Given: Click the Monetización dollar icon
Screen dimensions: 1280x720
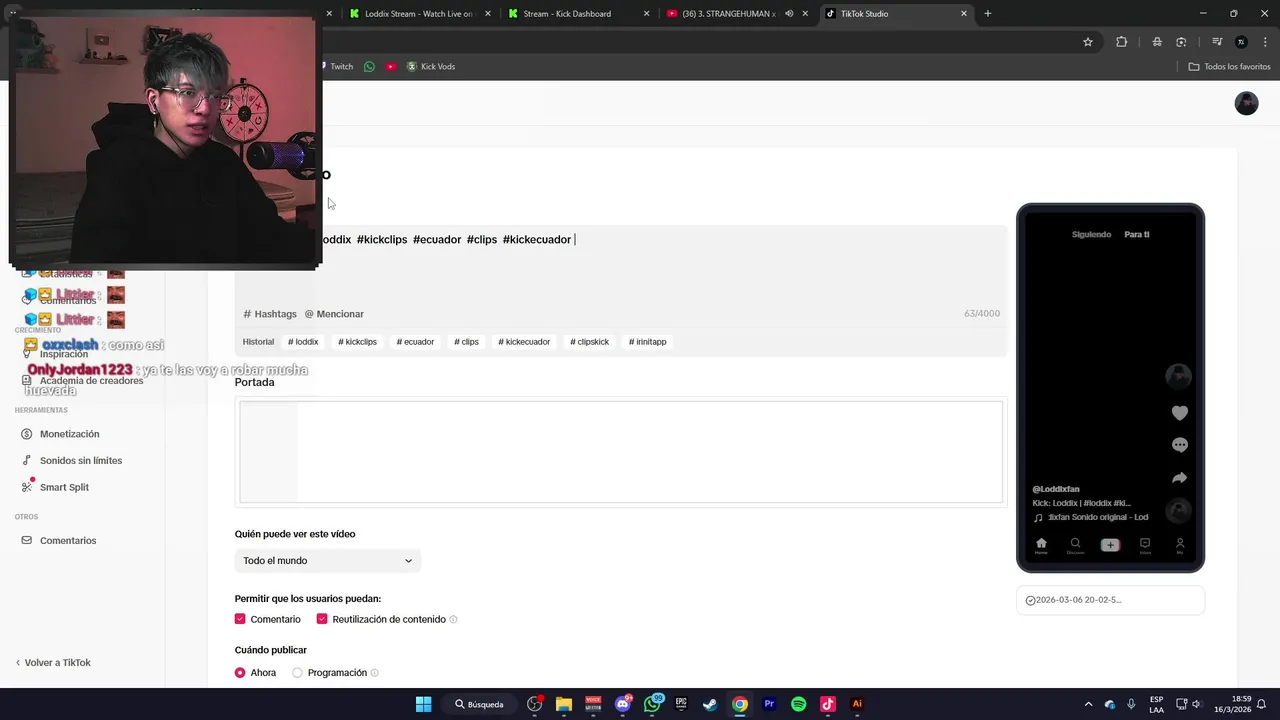Looking at the screenshot, I should coord(27,434).
